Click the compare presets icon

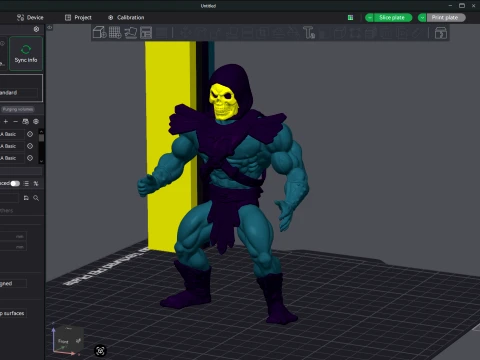[x=36, y=183]
